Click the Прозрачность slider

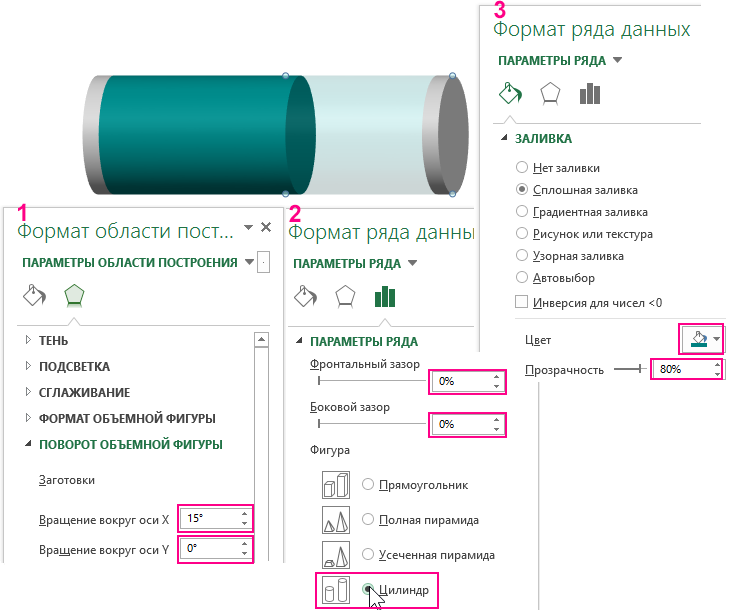(x=630, y=369)
